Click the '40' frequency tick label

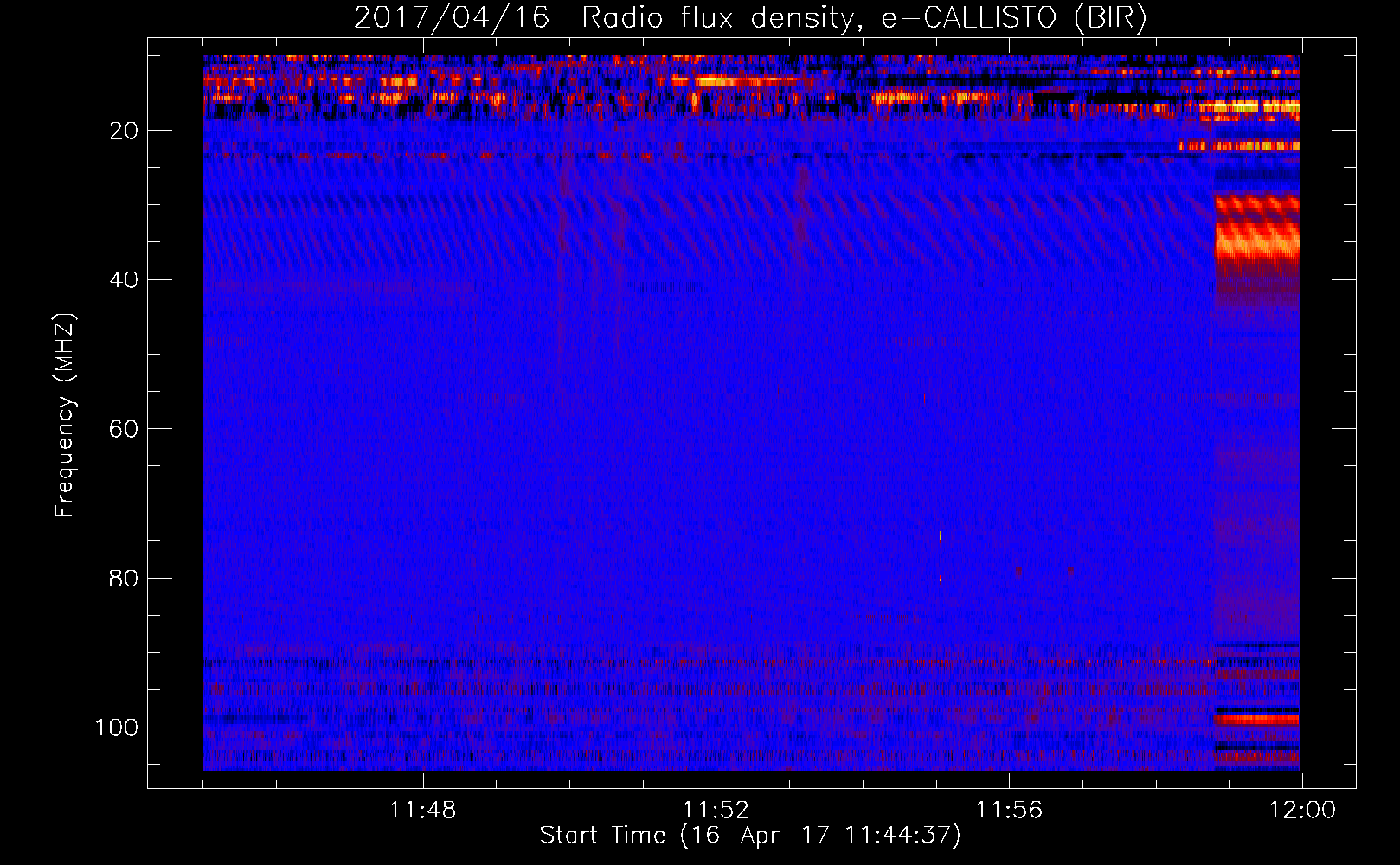124,280
